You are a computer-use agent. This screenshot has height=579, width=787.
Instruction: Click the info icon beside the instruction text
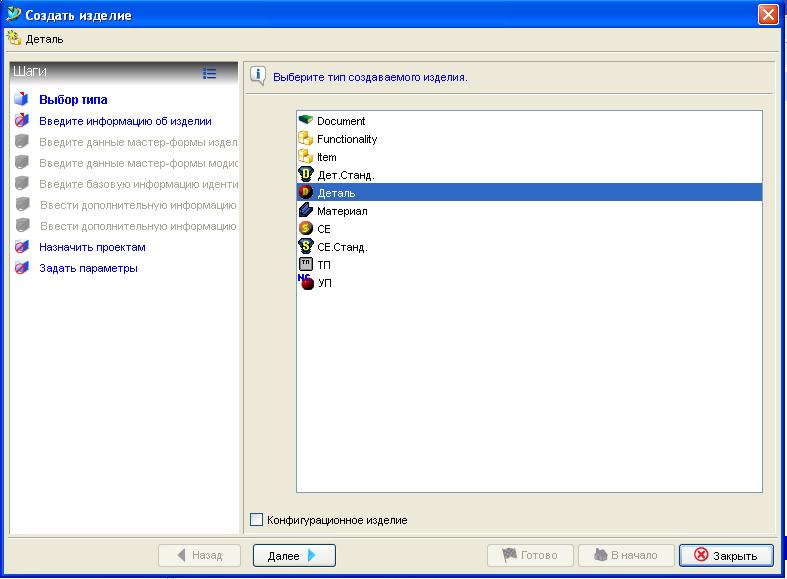(x=258, y=76)
